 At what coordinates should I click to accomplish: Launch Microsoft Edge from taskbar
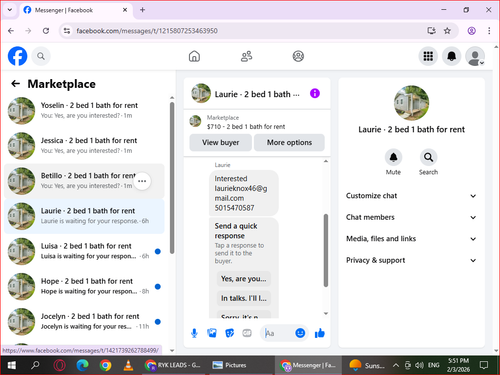point(82,365)
